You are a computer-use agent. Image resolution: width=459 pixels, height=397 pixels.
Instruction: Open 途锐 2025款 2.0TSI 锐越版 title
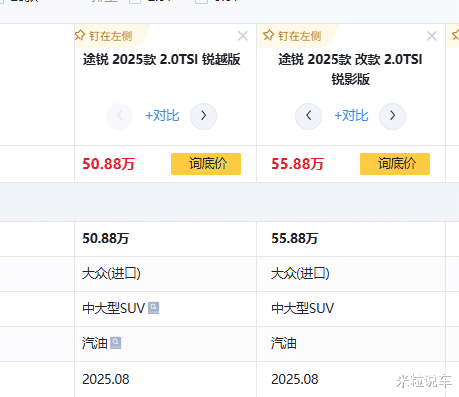tap(162, 60)
